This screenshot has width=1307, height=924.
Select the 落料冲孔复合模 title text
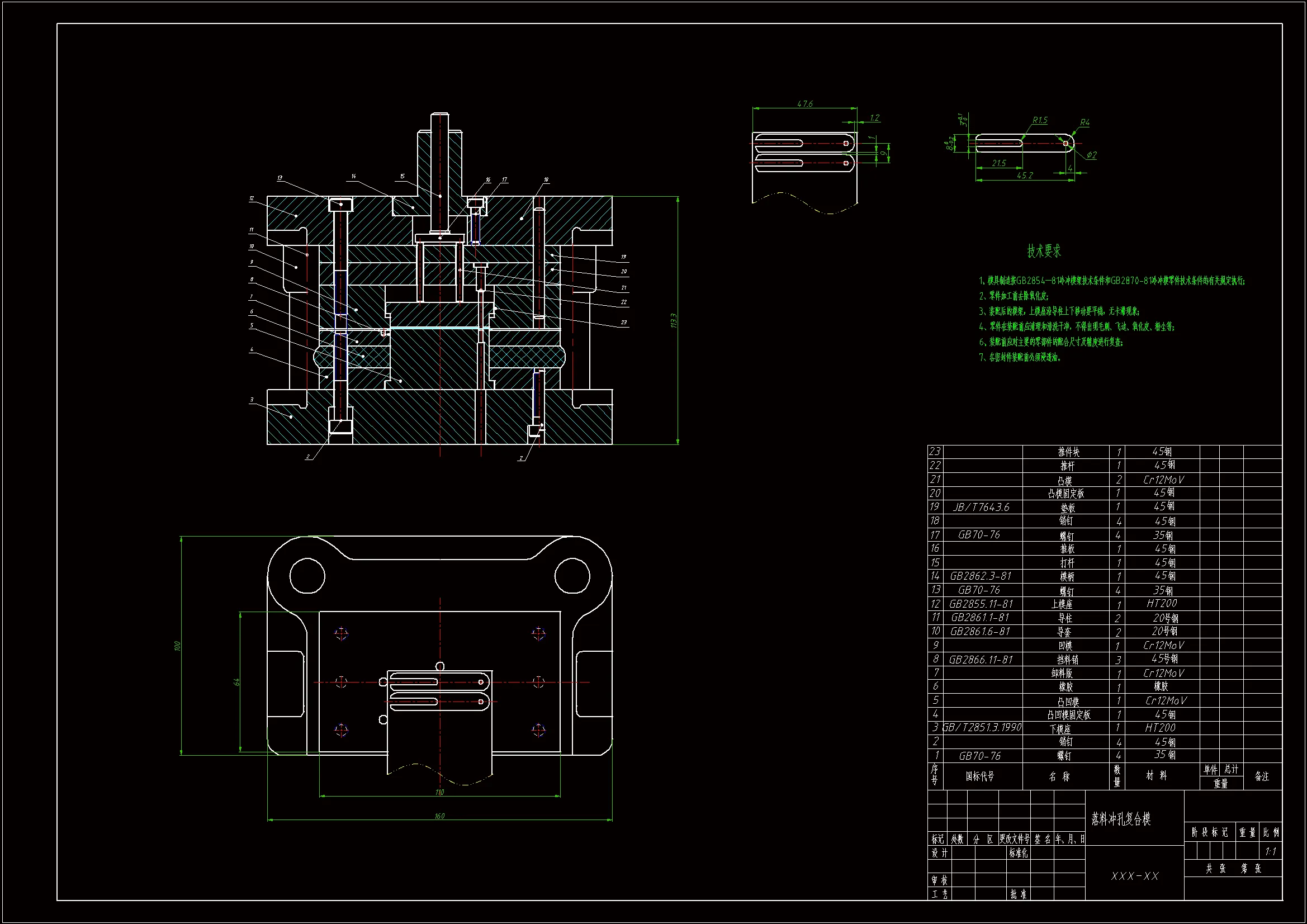(1121, 819)
